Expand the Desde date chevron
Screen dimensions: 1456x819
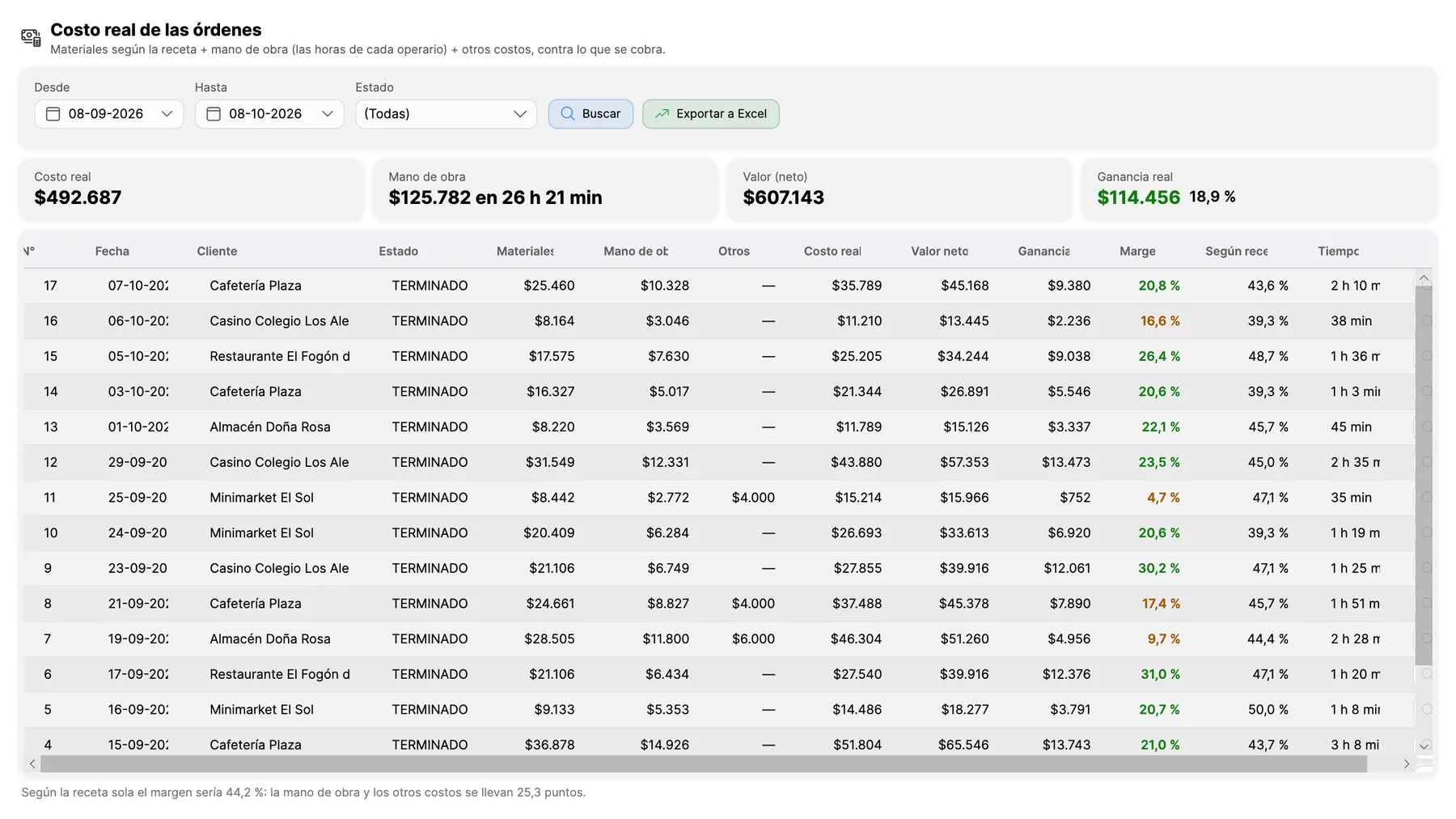tap(167, 114)
